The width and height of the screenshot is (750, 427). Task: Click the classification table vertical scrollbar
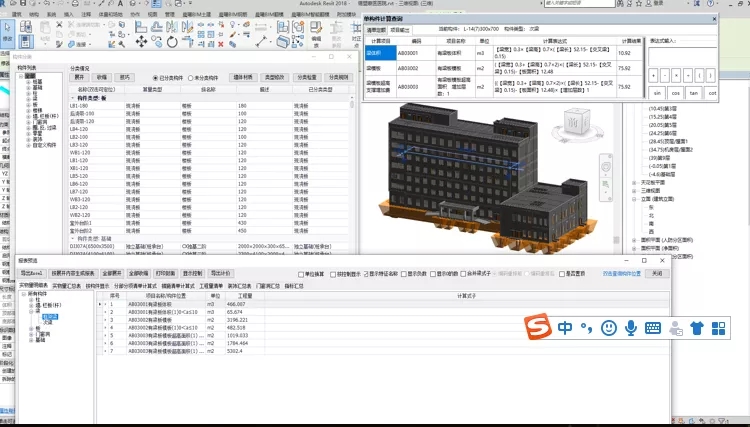click(x=352, y=103)
